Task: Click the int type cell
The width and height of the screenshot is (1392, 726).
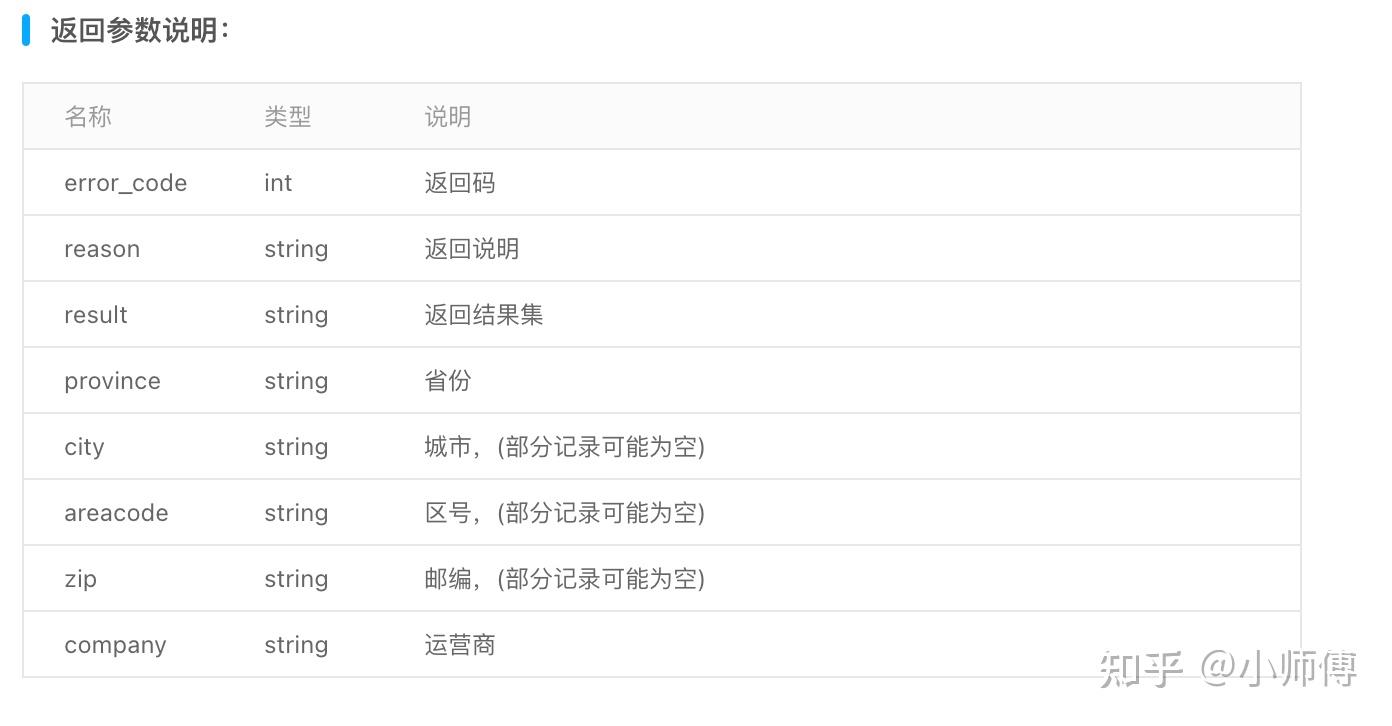Action: [278, 183]
